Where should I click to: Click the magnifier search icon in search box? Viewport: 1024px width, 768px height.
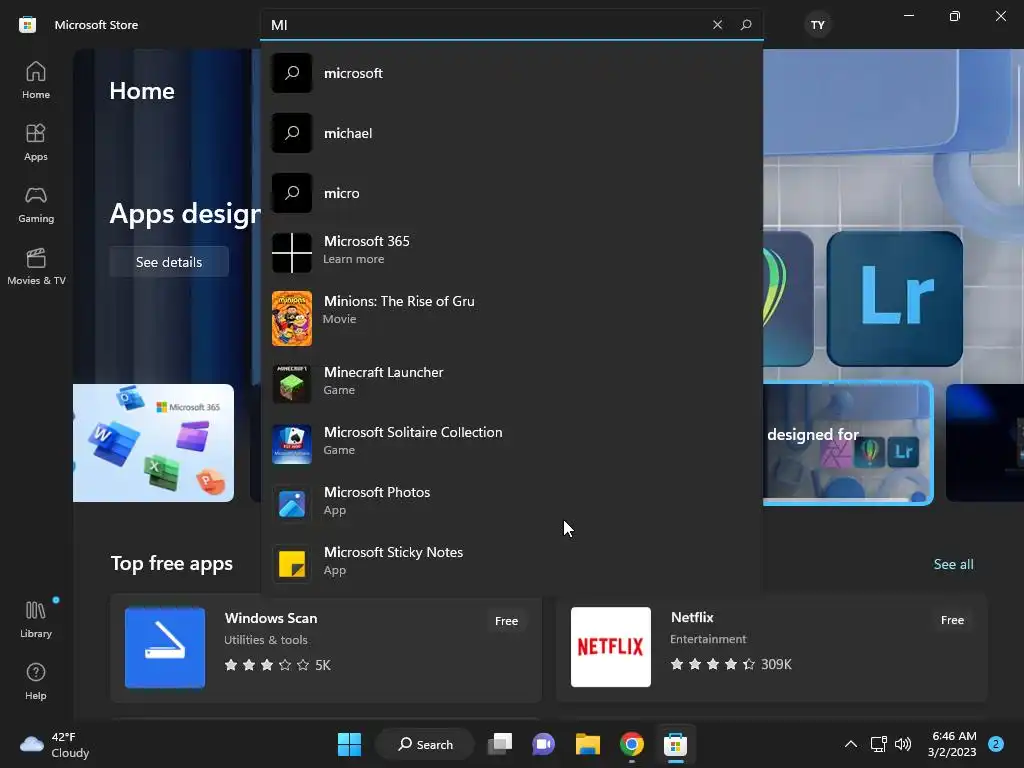[x=746, y=25]
